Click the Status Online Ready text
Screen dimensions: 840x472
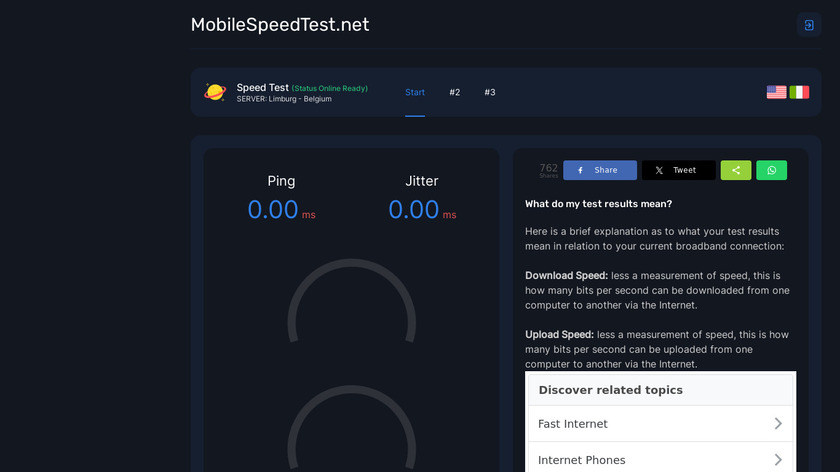[x=330, y=88]
